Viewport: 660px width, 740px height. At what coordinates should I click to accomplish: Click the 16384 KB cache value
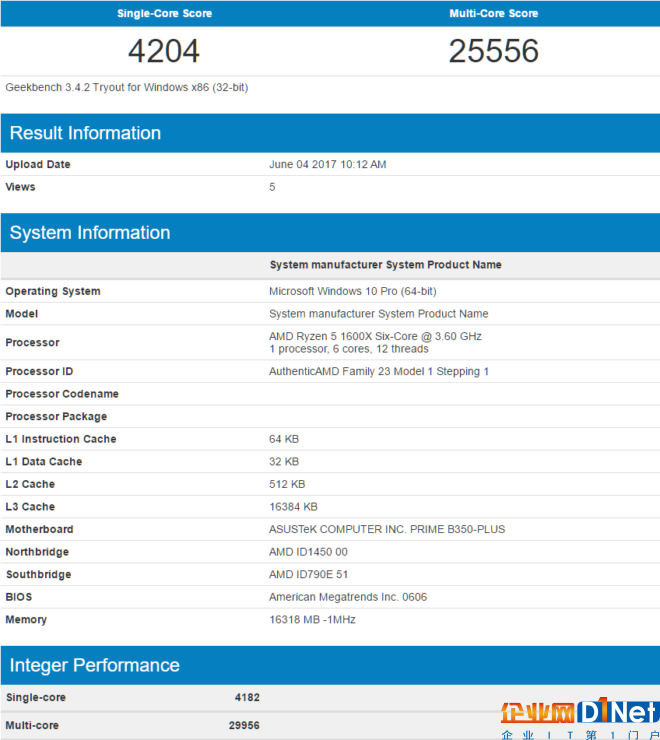tap(293, 507)
